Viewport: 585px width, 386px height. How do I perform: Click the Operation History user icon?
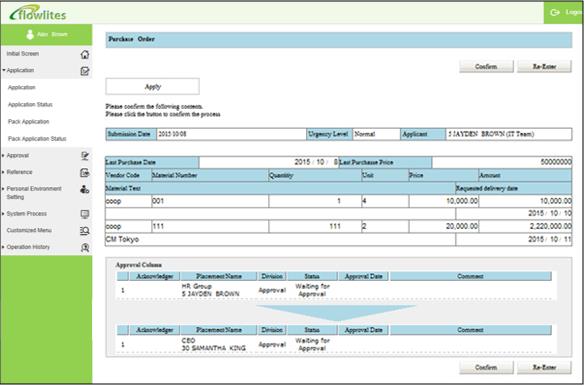tap(85, 248)
